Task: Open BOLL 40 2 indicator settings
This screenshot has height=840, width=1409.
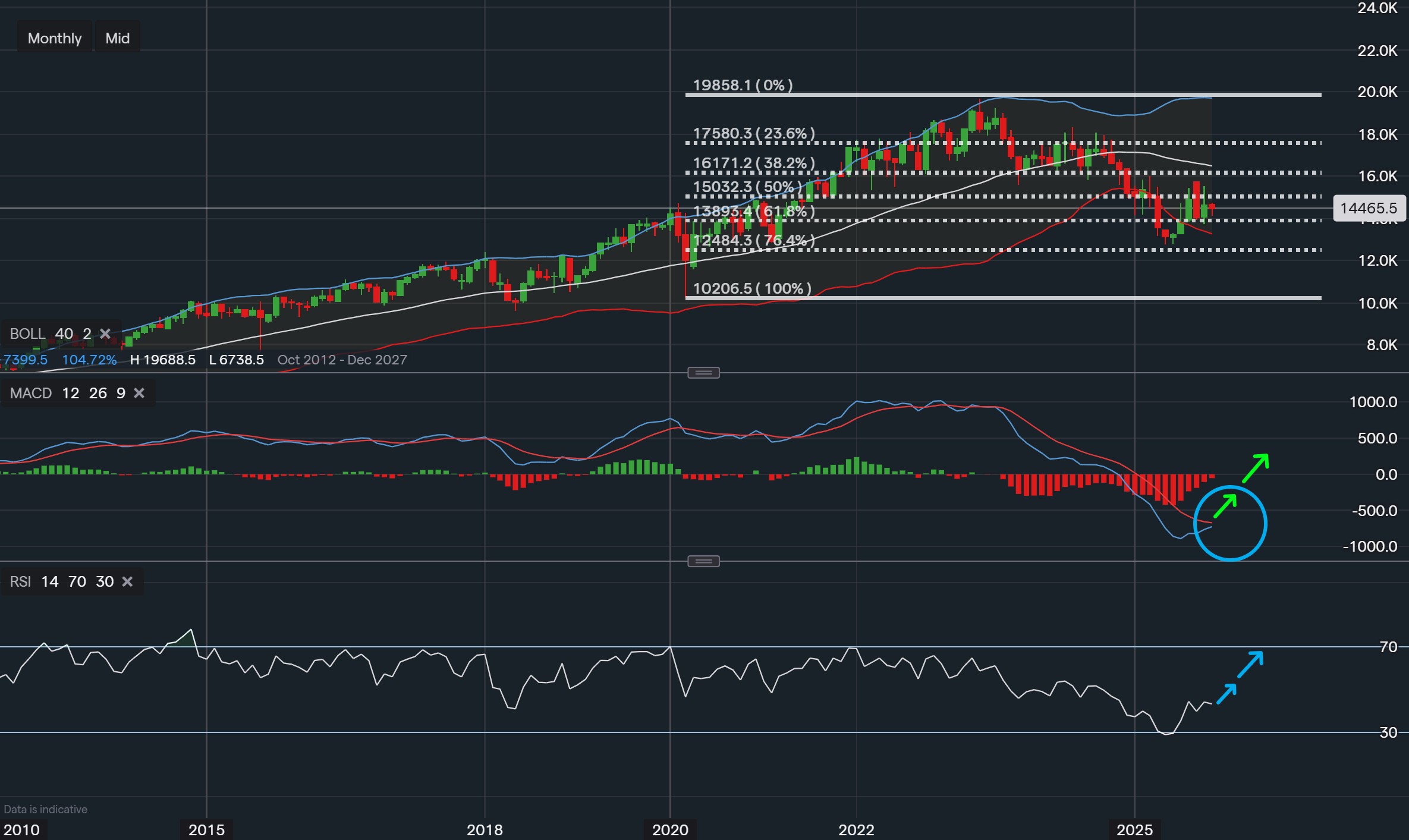Action: pos(50,334)
